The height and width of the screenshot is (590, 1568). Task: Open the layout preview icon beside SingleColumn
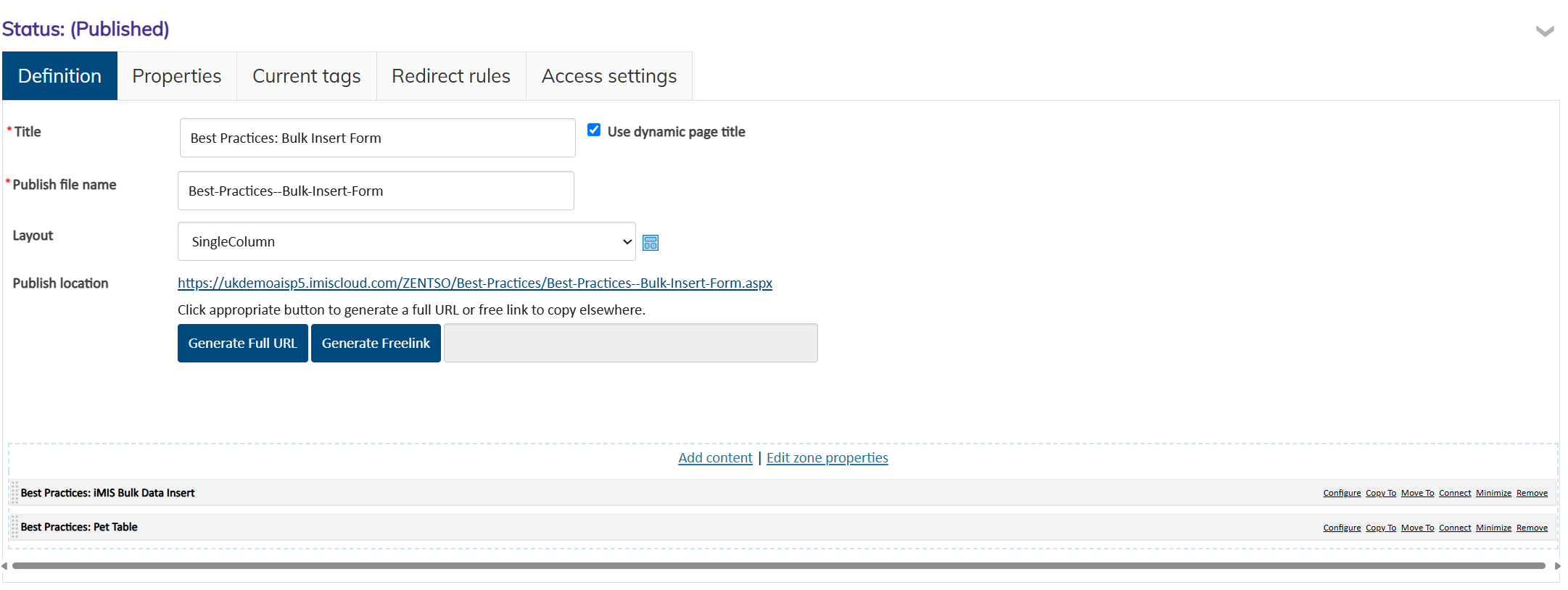pos(651,243)
